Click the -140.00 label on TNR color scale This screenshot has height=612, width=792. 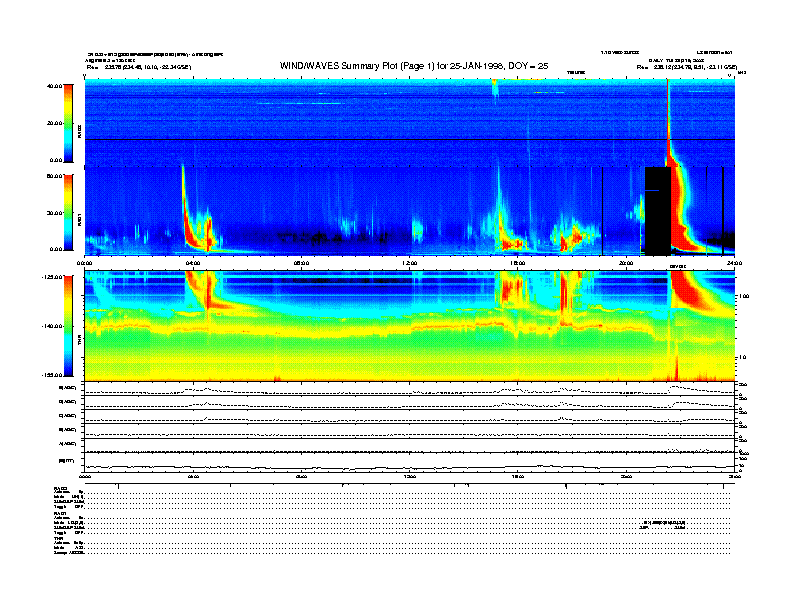point(53,326)
